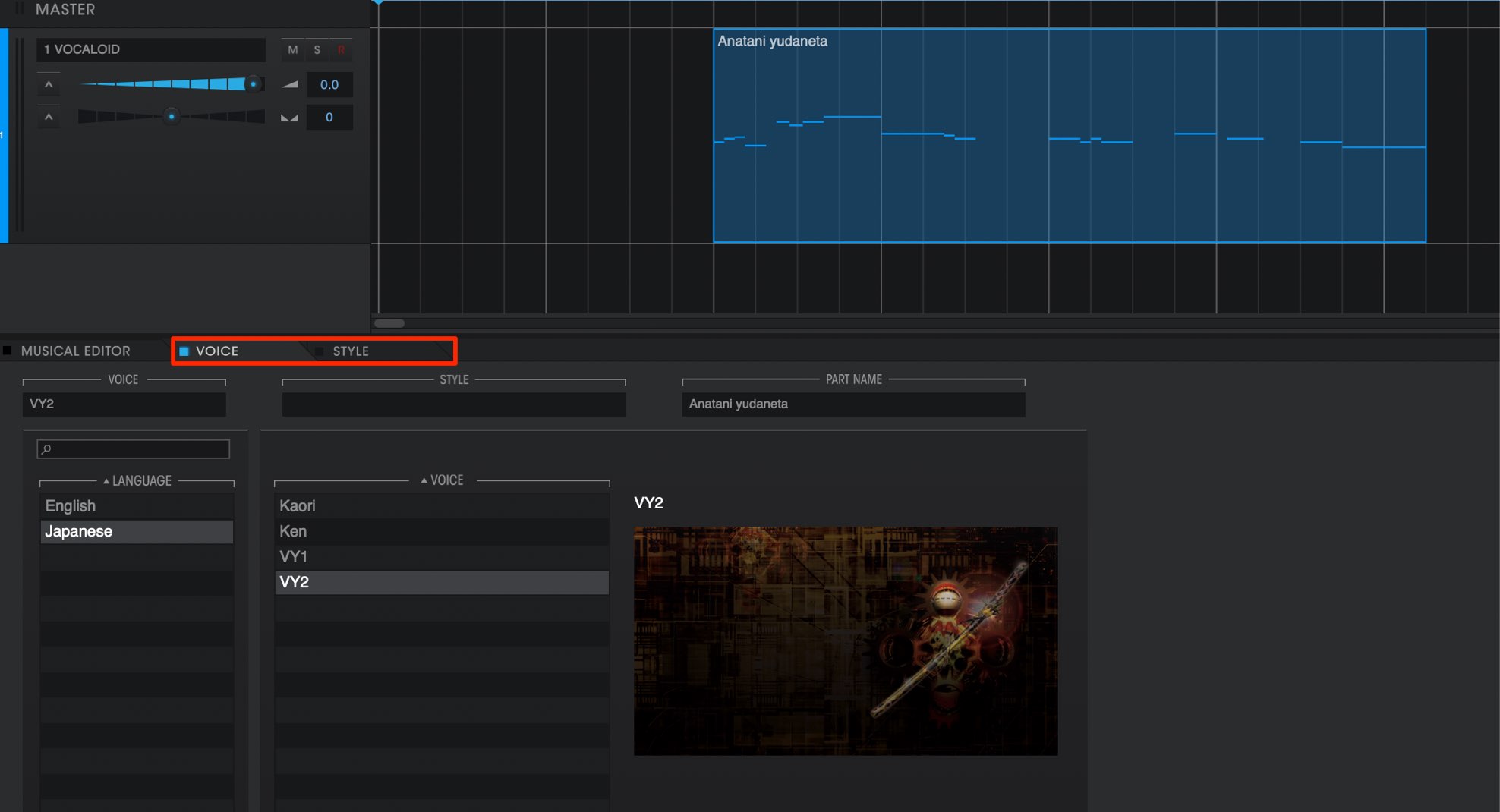This screenshot has width=1500, height=812.
Task: Arm record with the R button
Action: point(341,50)
